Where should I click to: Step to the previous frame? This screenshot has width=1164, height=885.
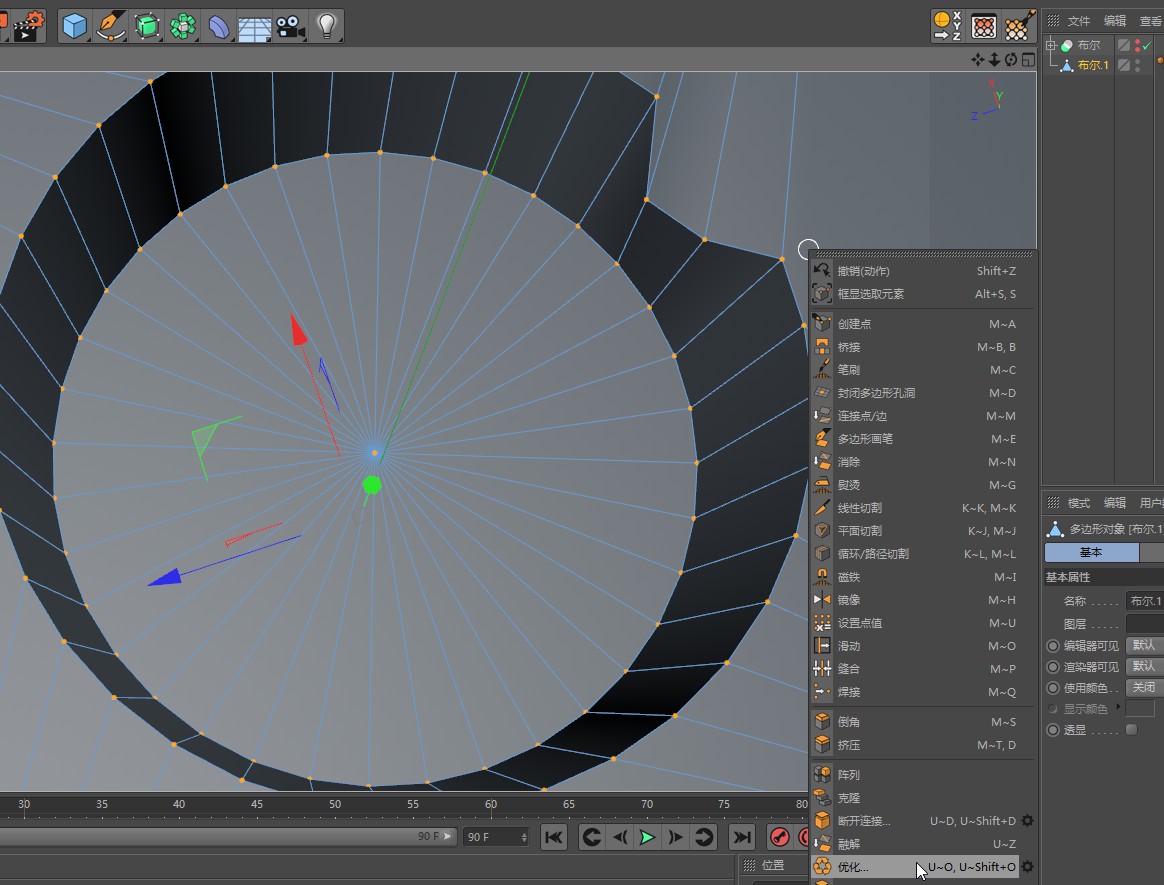(620, 837)
